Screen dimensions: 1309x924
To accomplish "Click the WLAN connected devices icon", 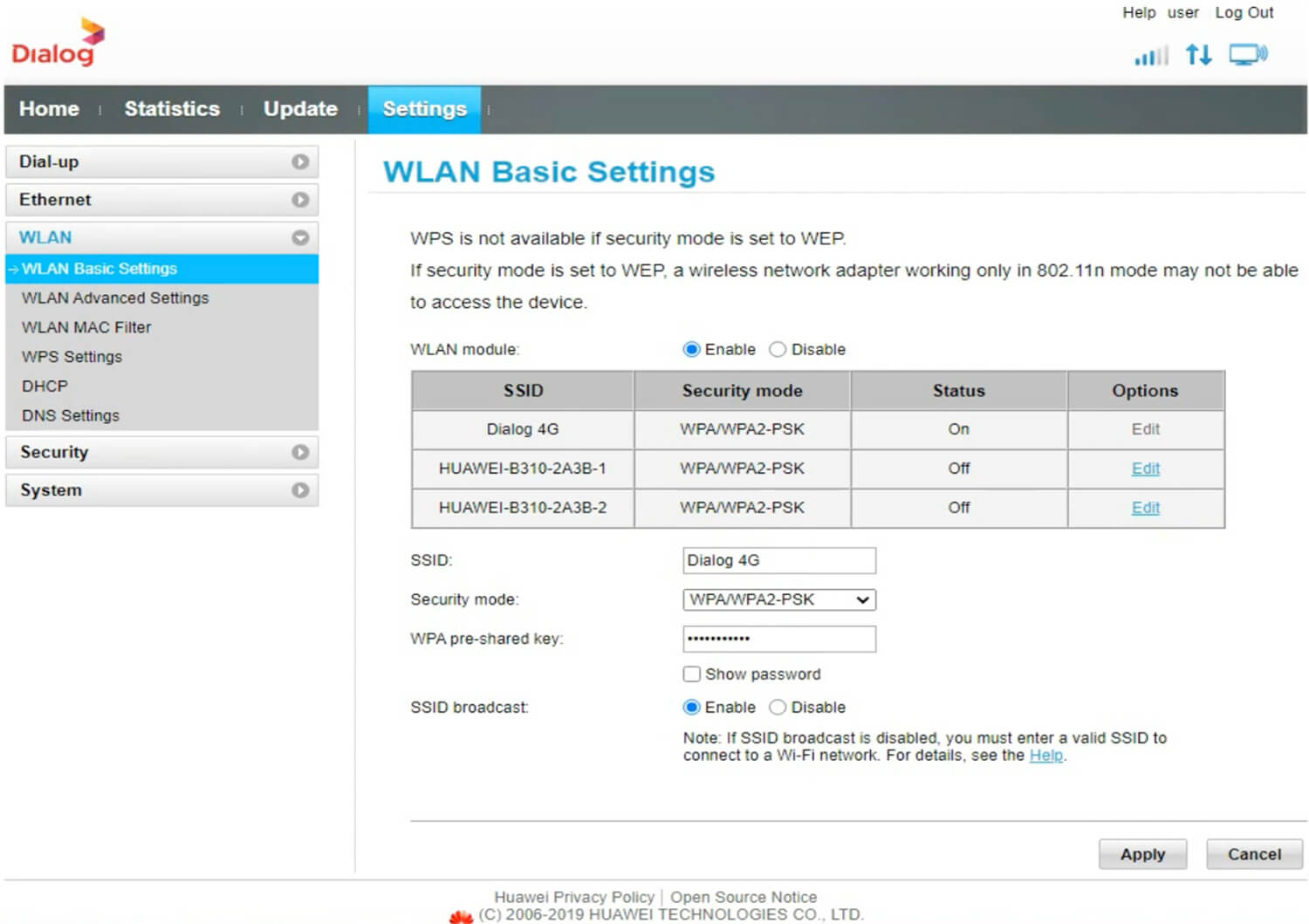I will tap(1248, 55).
